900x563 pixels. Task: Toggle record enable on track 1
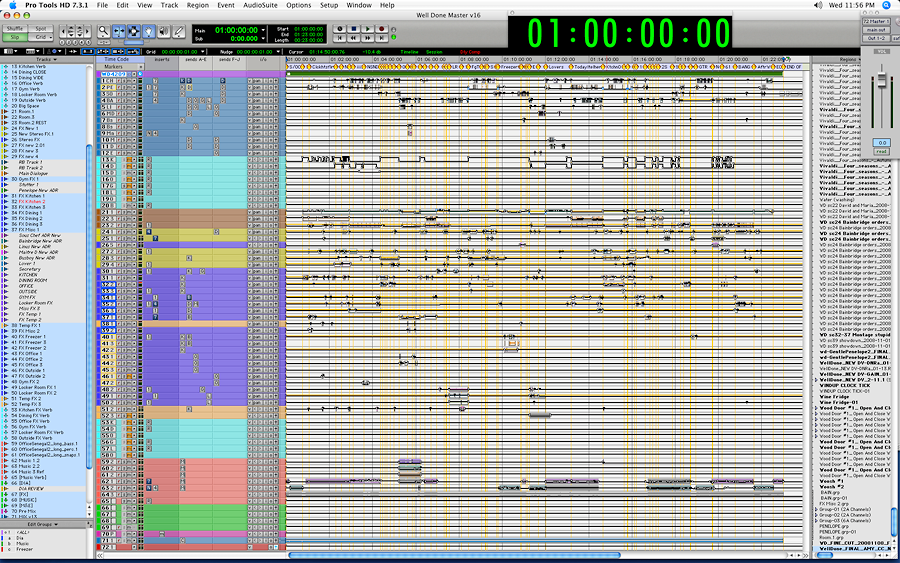(x=119, y=81)
